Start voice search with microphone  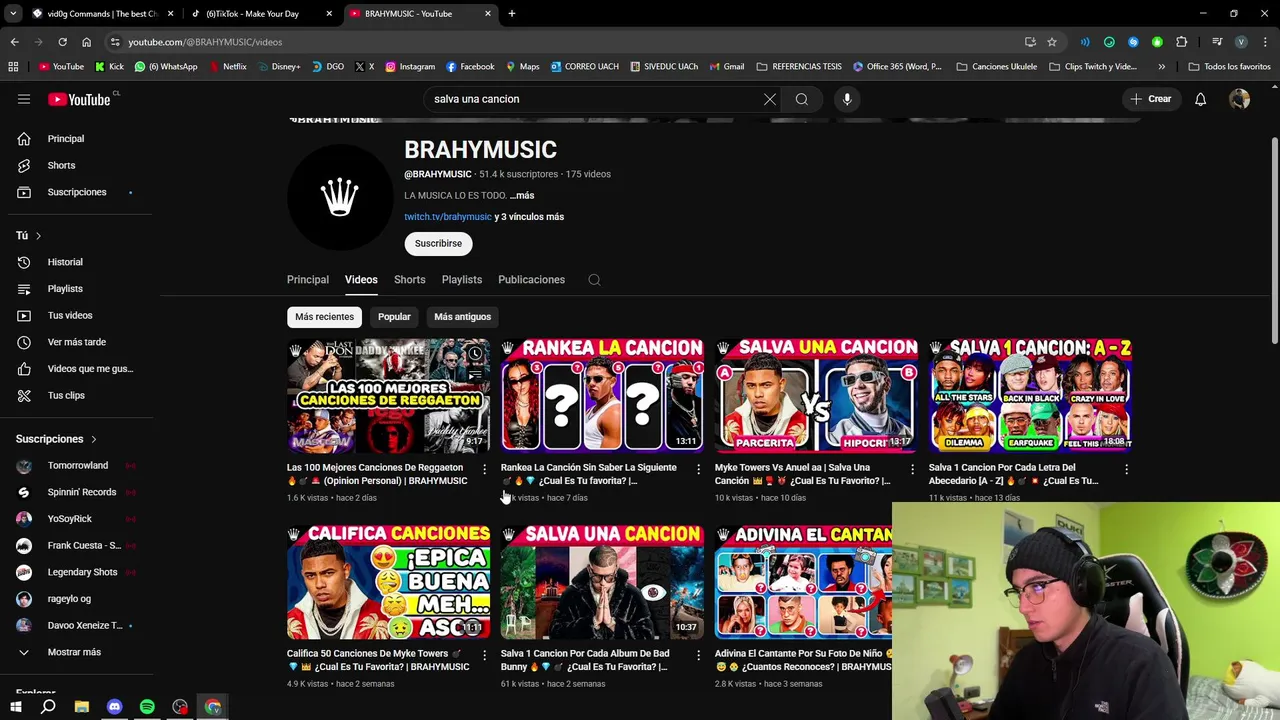pos(847,99)
